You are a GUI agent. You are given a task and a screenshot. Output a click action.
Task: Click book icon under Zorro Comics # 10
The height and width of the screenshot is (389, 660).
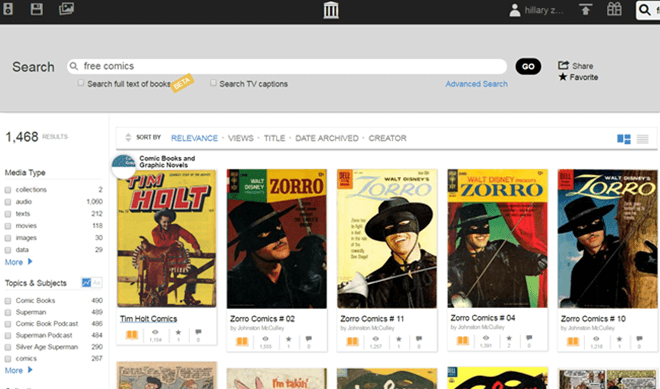[x=573, y=341]
